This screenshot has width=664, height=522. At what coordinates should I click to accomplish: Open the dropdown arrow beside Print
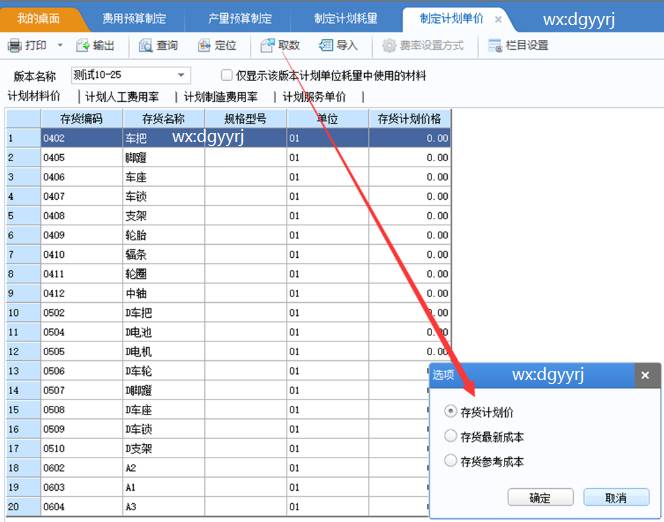click(x=60, y=46)
